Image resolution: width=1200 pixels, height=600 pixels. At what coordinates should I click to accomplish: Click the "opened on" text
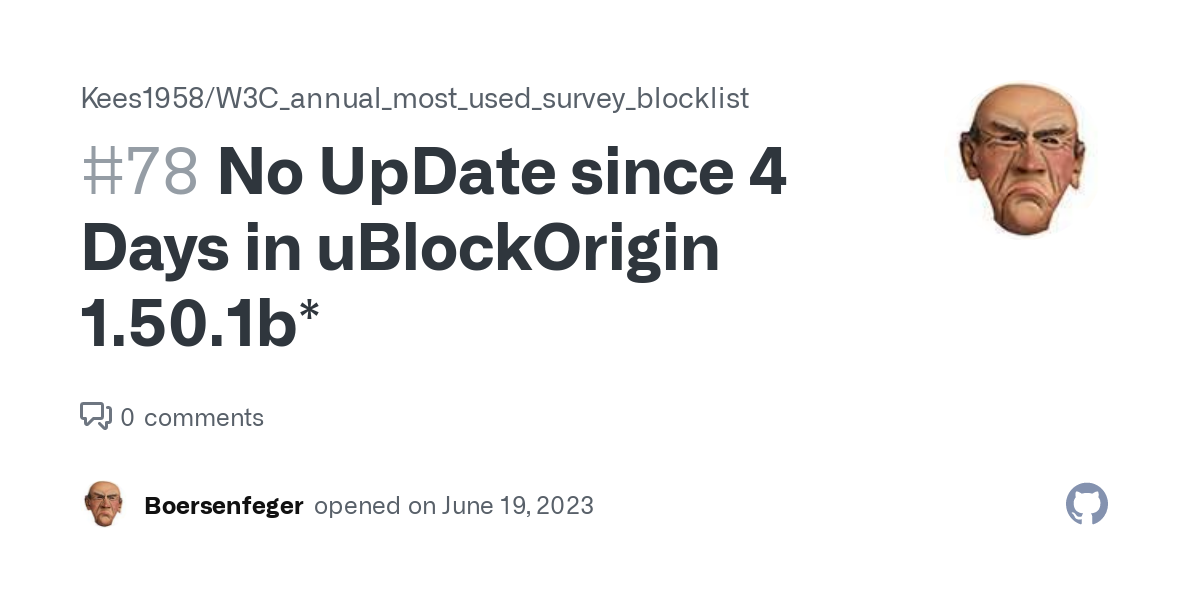[375, 506]
